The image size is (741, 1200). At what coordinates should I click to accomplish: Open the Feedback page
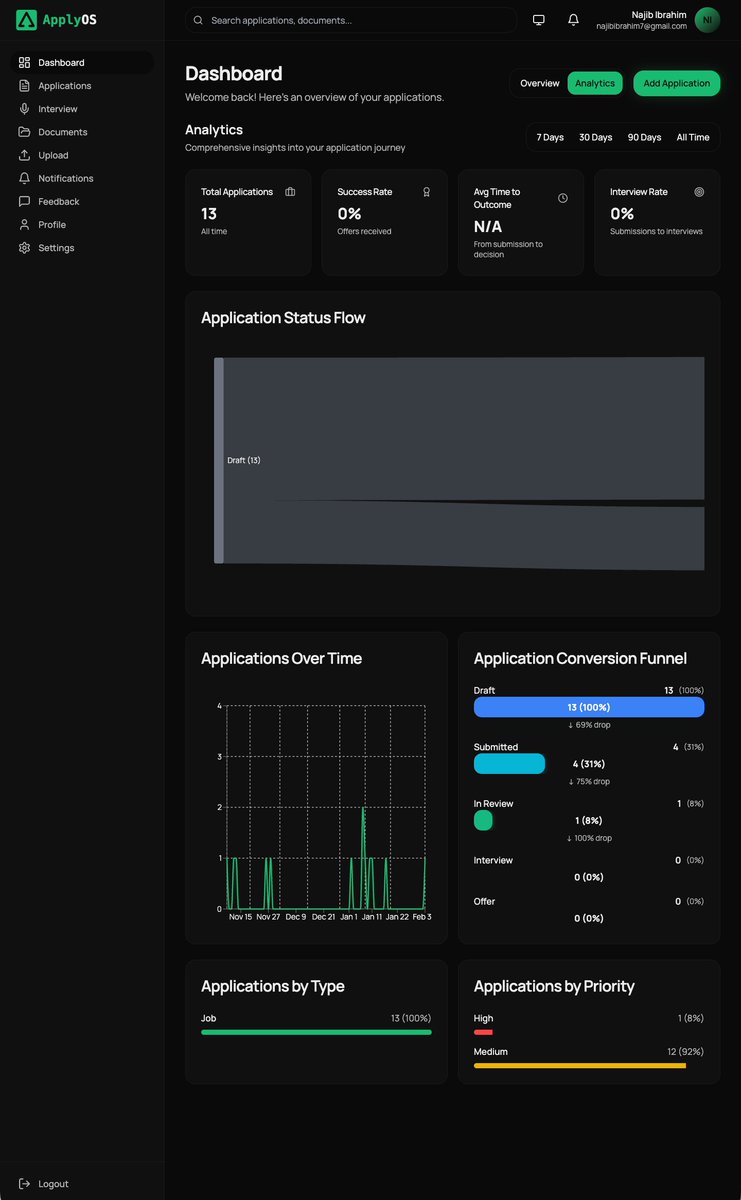point(82,201)
